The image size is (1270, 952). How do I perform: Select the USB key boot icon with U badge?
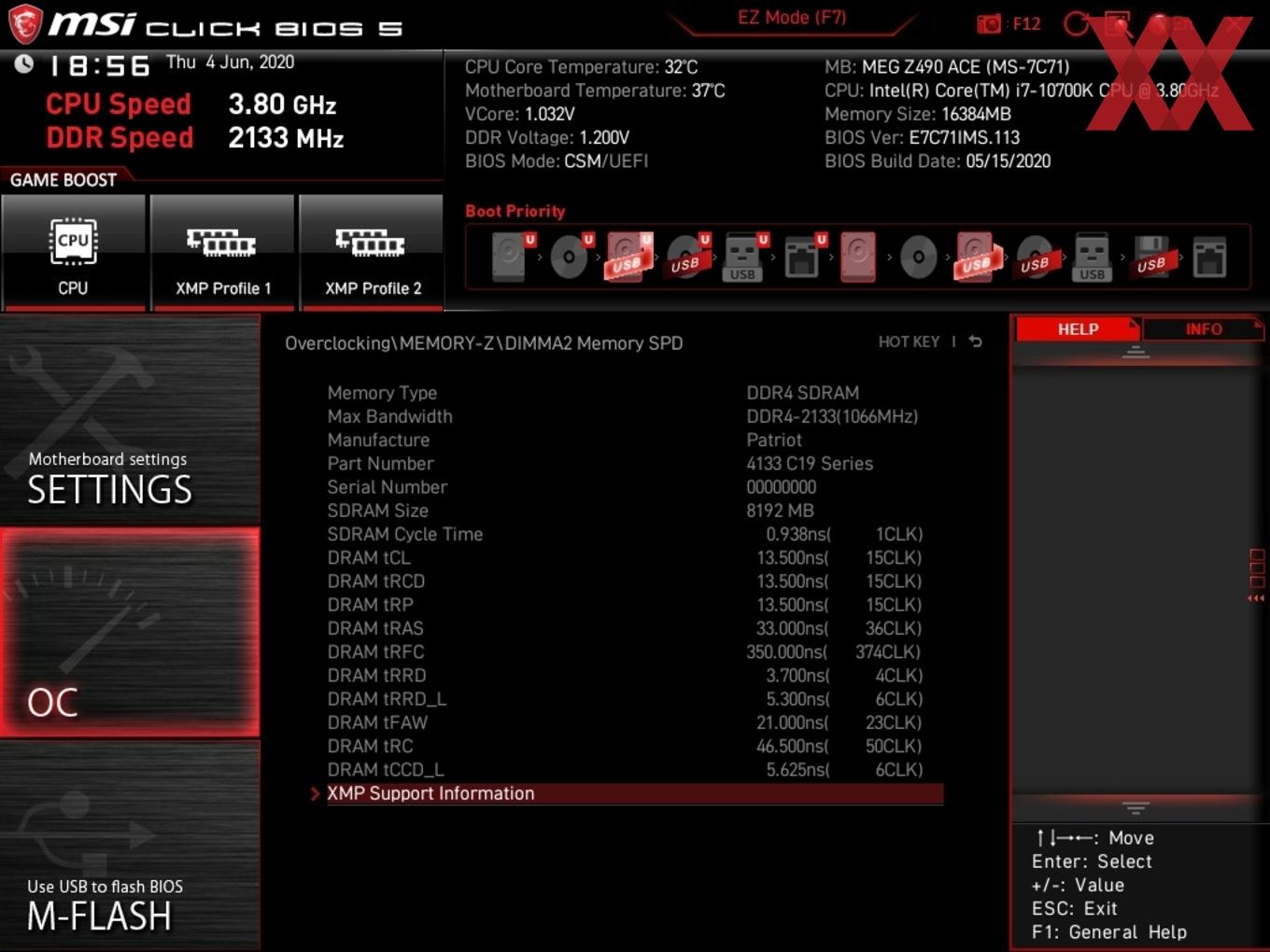tap(745, 257)
